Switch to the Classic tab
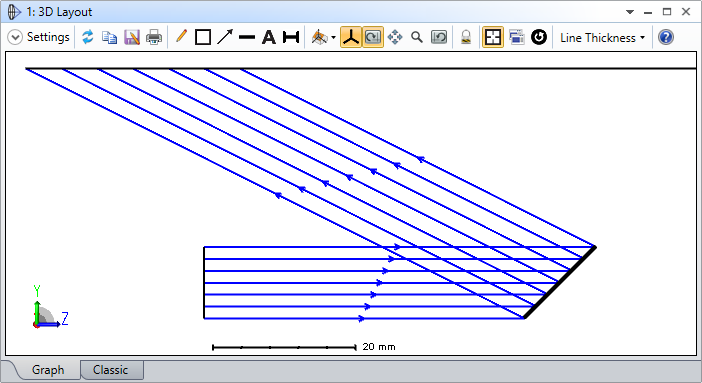 pos(111,370)
